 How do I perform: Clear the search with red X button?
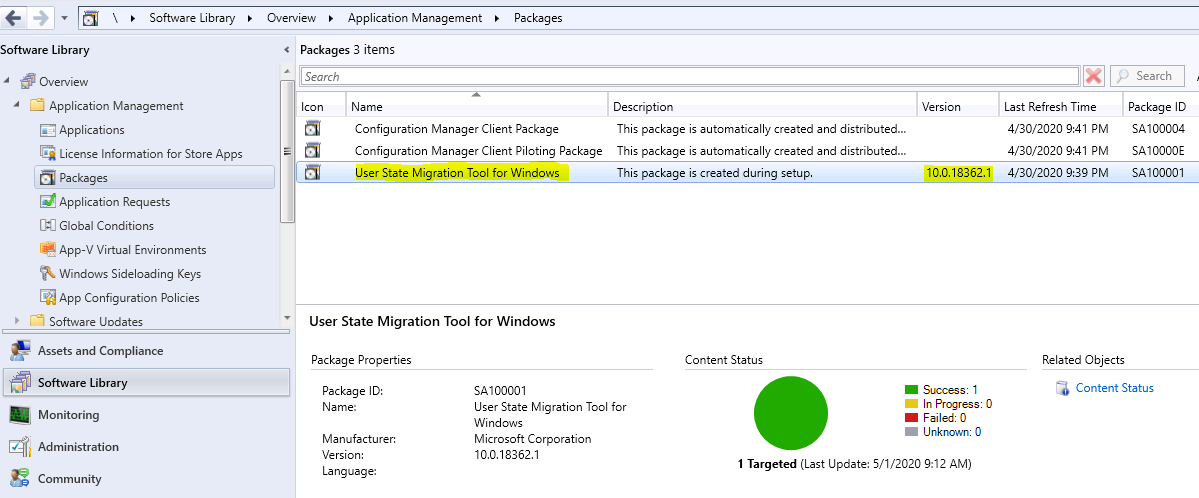(x=1094, y=76)
